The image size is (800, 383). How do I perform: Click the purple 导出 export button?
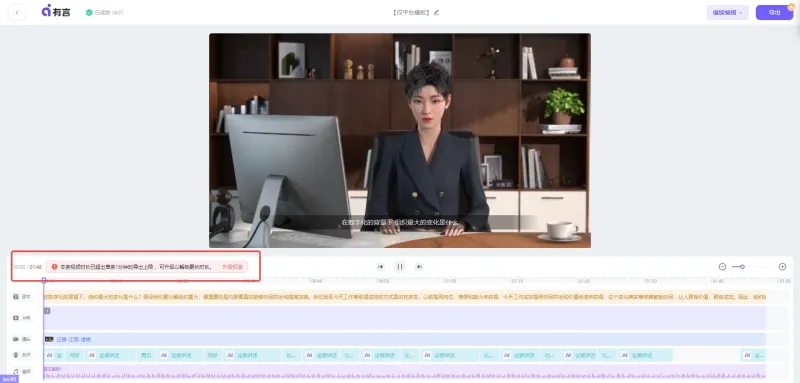[774, 13]
